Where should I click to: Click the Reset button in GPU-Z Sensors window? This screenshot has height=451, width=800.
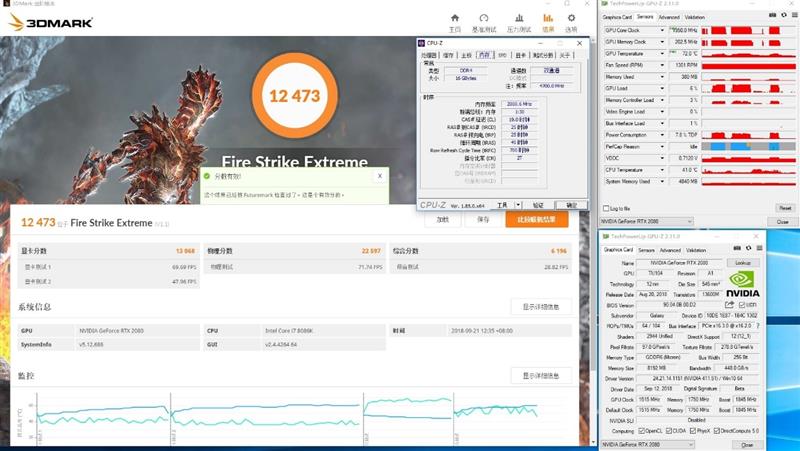pyautogui.click(x=785, y=208)
